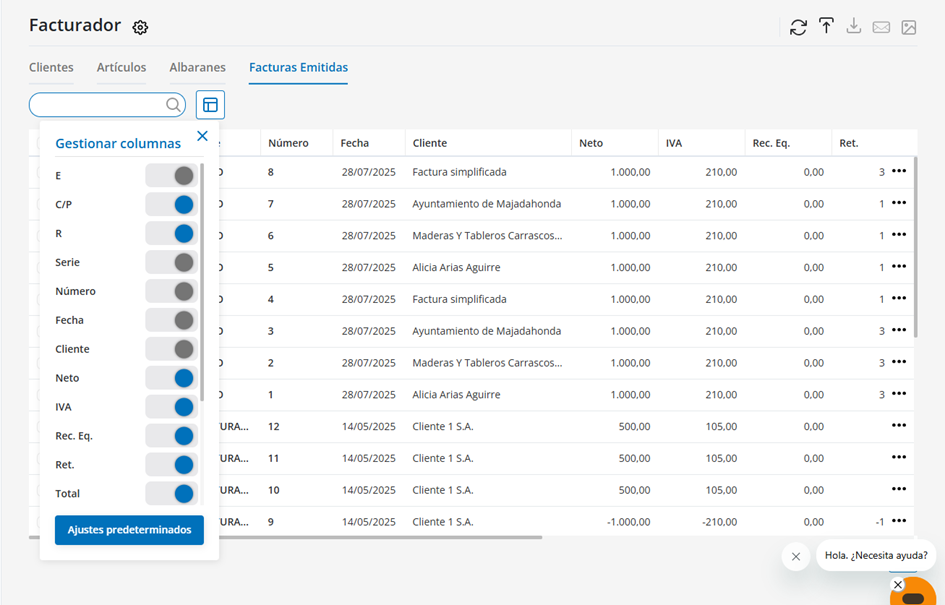
Task: Open the three-dot menu for invoice 8
Action: [x=899, y=172]
